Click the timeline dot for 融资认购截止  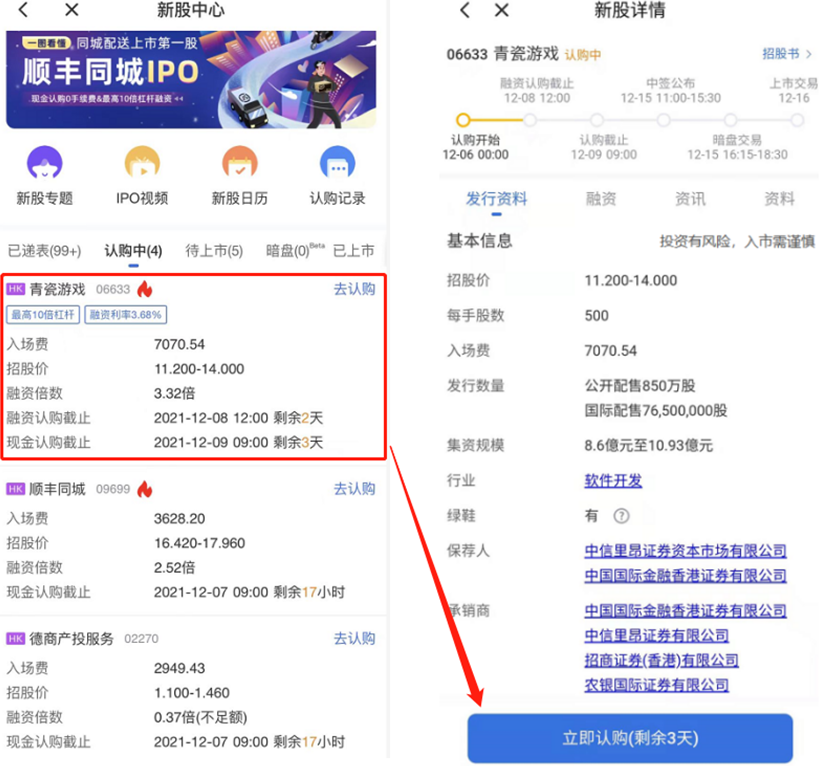[x=530, y=120]
